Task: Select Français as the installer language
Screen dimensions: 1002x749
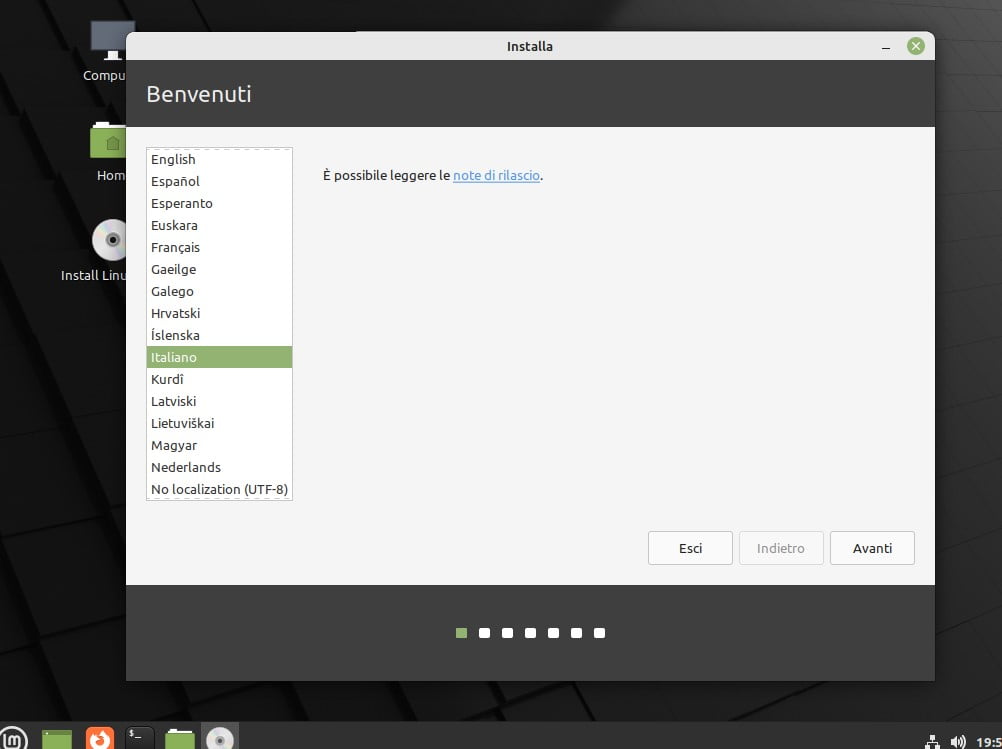Action: point(175,247)
